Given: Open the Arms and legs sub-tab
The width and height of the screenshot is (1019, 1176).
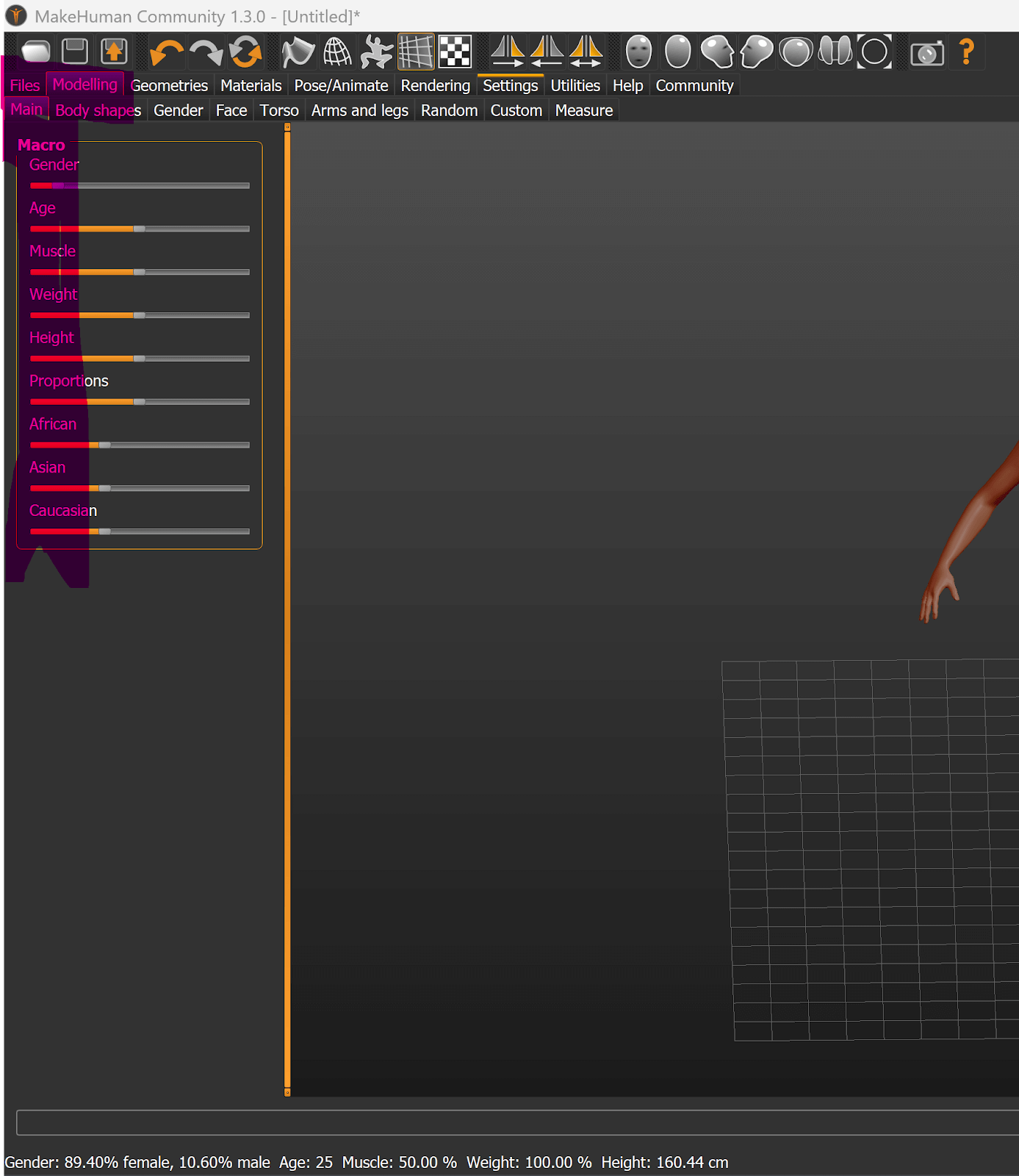Looking at the screenshot, I should tap(359, 111).
